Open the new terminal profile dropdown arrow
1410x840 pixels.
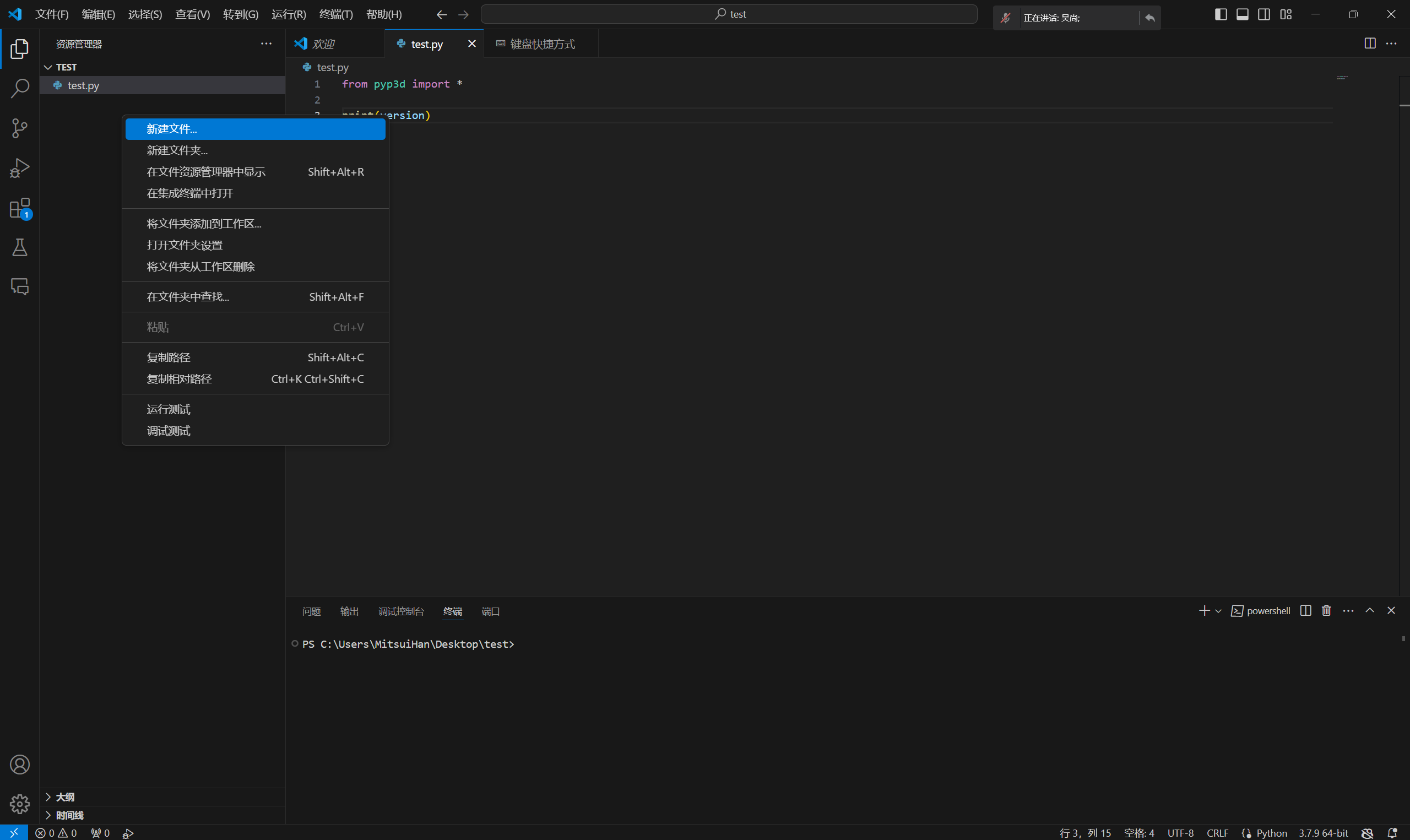1218,611
